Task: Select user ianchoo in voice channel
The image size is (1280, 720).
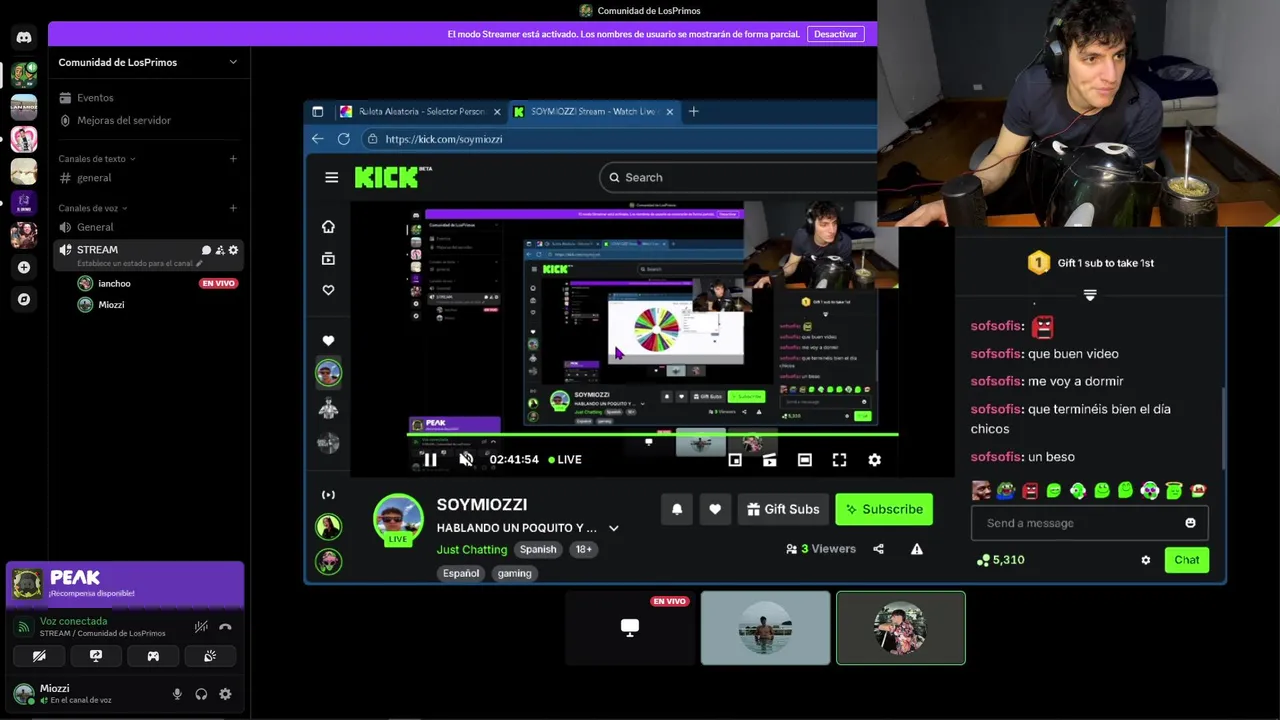Action: [114, 283]
